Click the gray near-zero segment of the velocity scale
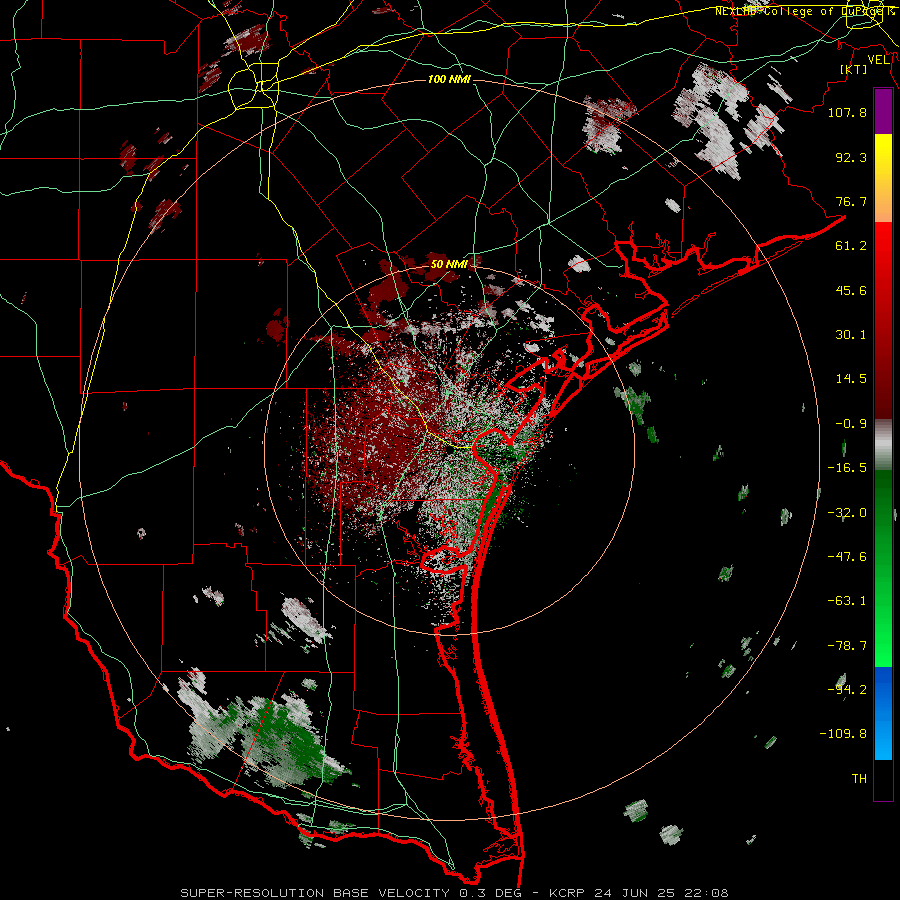This screenshot has width=900, height=900. pos(883,445)
